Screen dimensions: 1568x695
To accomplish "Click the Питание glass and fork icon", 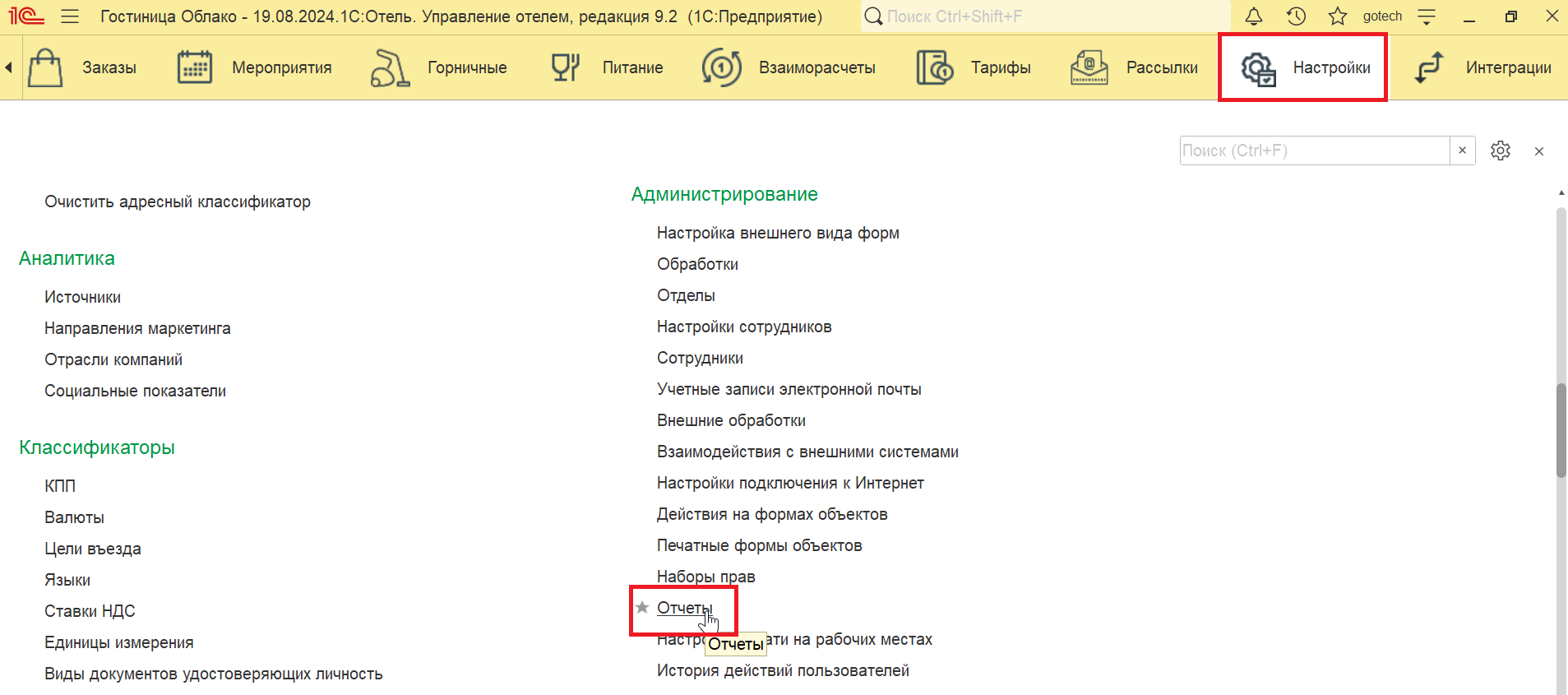I will pos(565,67).
